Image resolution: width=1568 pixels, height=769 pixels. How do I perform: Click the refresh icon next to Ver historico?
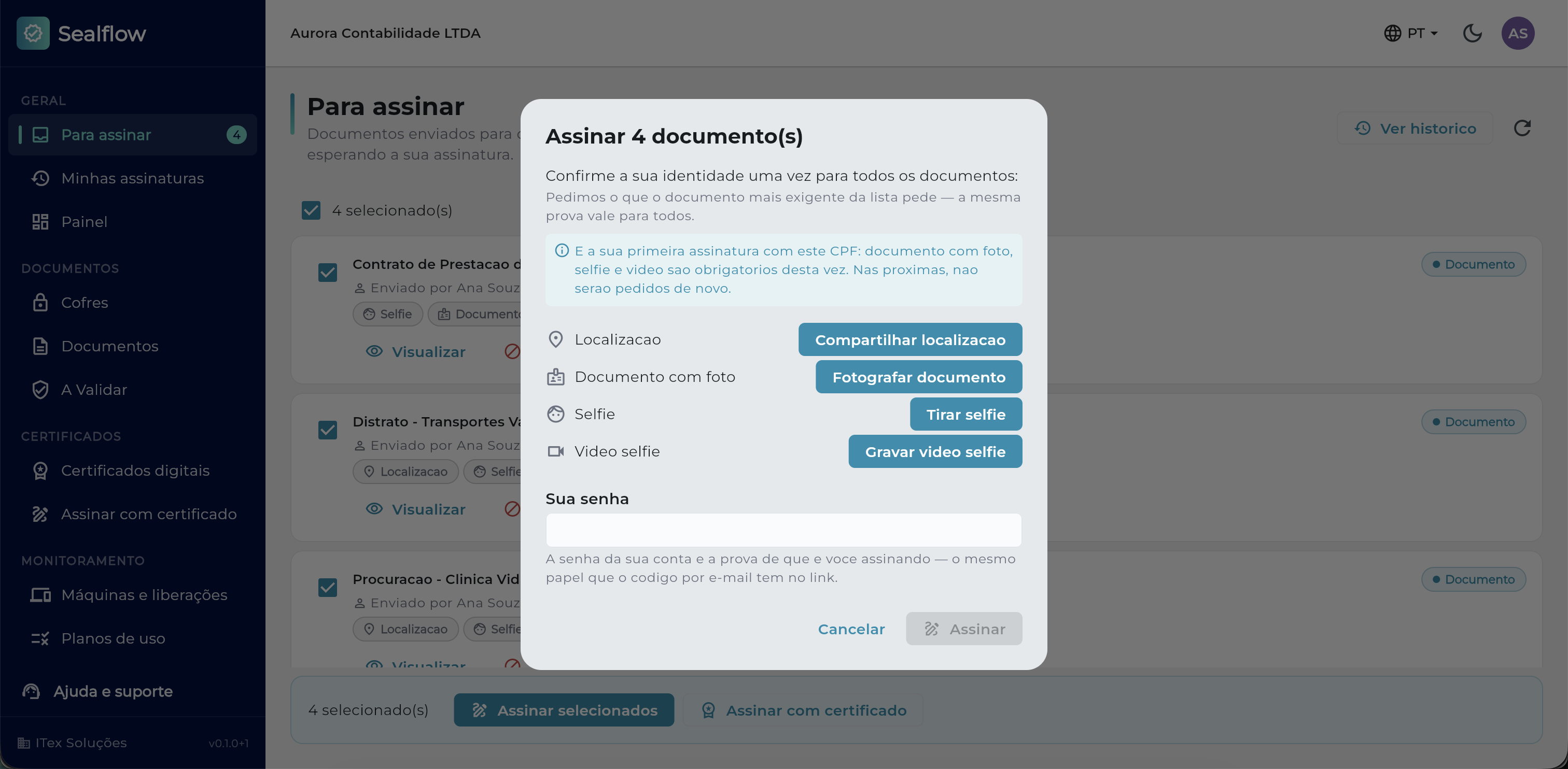pos(1522,129)
